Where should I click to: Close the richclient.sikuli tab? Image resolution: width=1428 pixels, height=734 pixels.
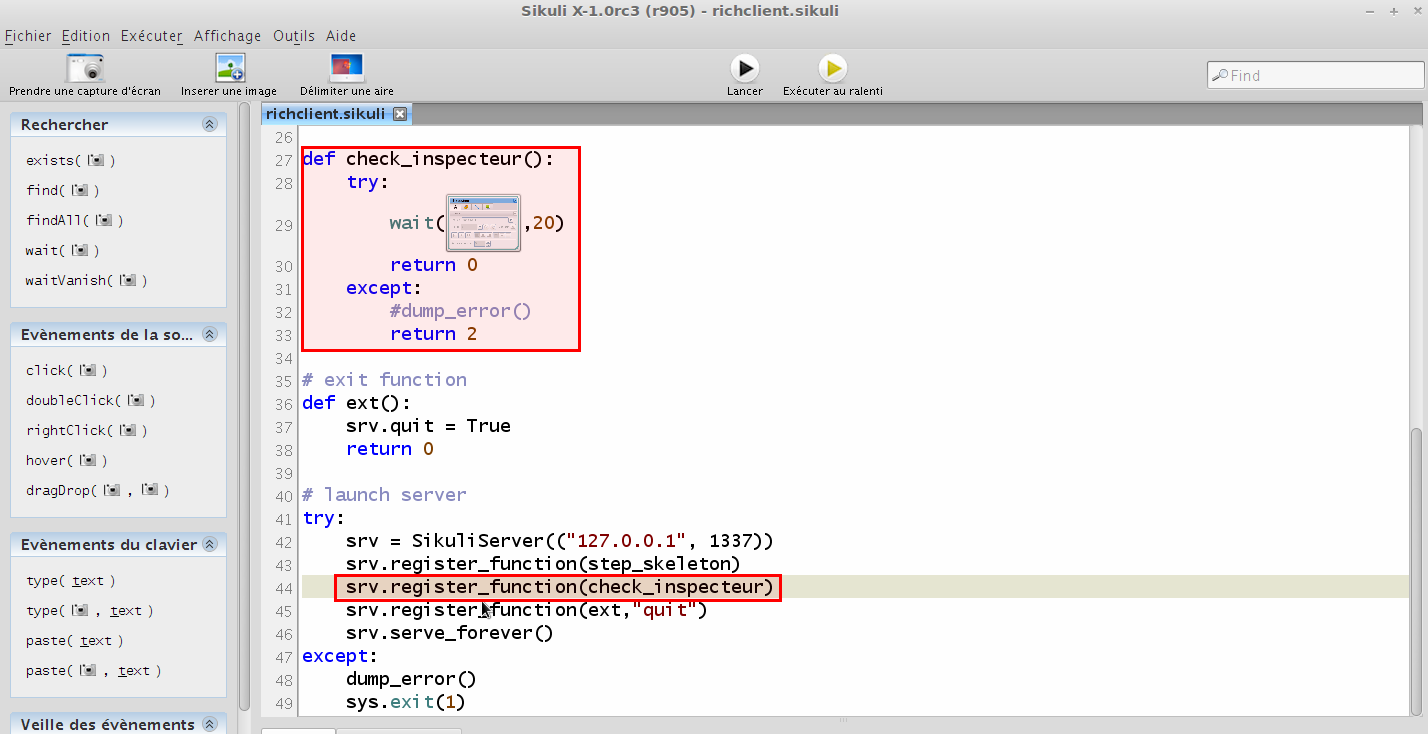pos(400,114)
